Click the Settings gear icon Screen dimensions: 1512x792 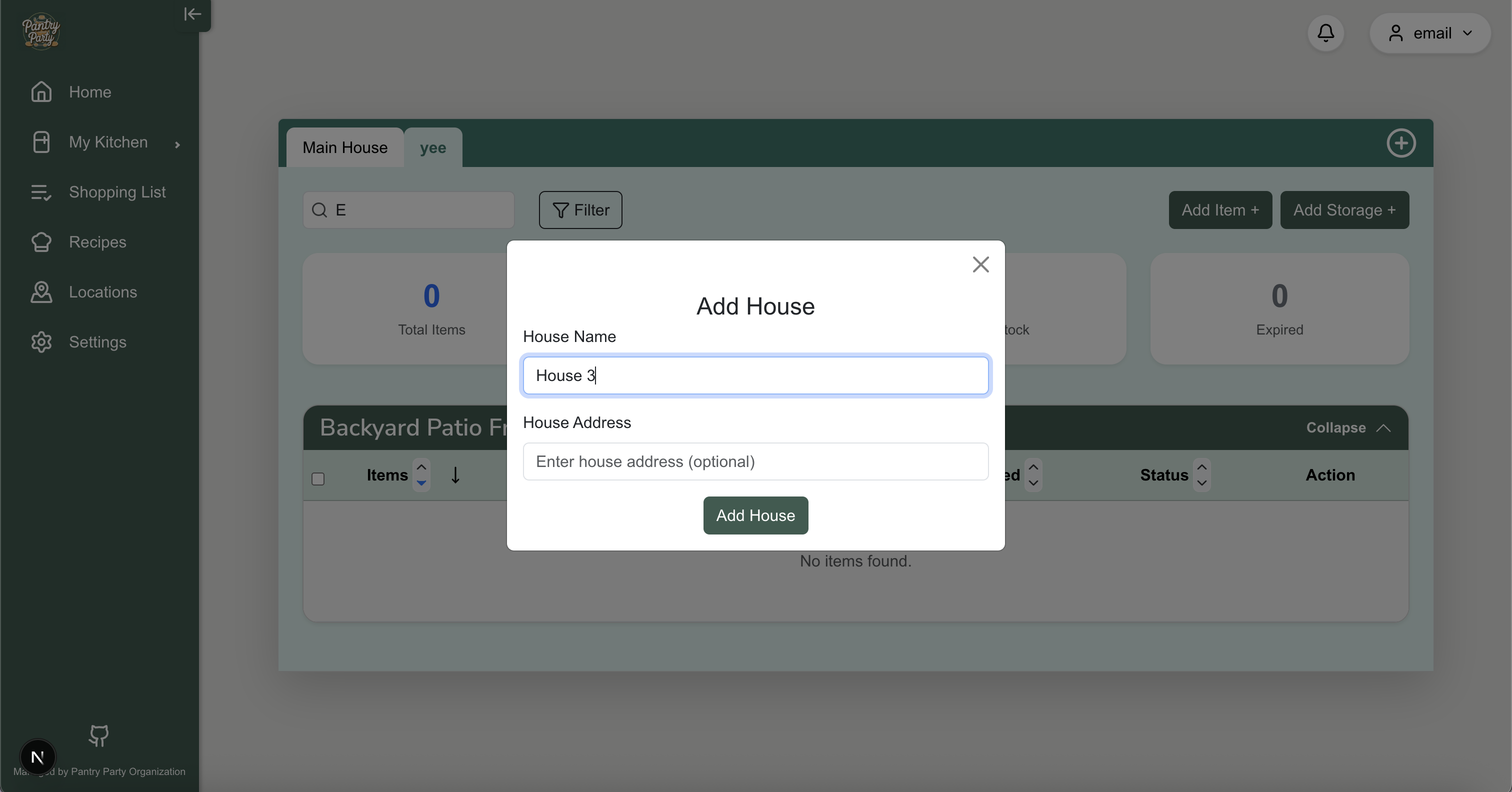click(x=41, y=341)
